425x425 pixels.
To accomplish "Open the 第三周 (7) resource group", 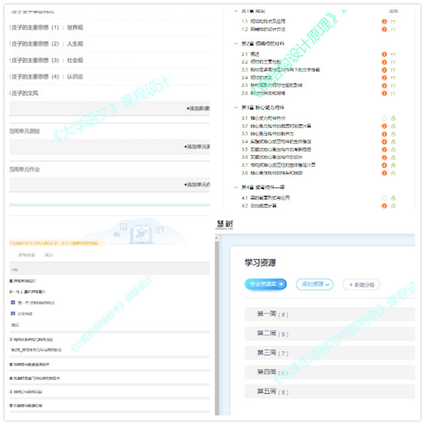I will [x=330, y=353].
